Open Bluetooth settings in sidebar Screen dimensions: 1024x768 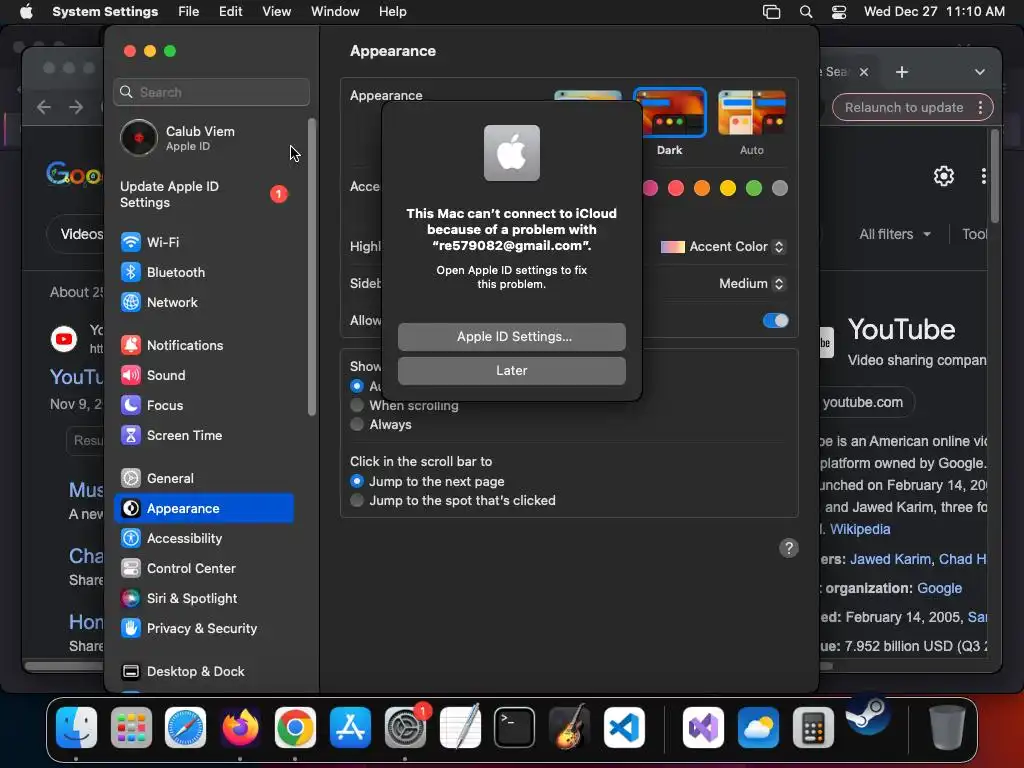coord(204,272)
